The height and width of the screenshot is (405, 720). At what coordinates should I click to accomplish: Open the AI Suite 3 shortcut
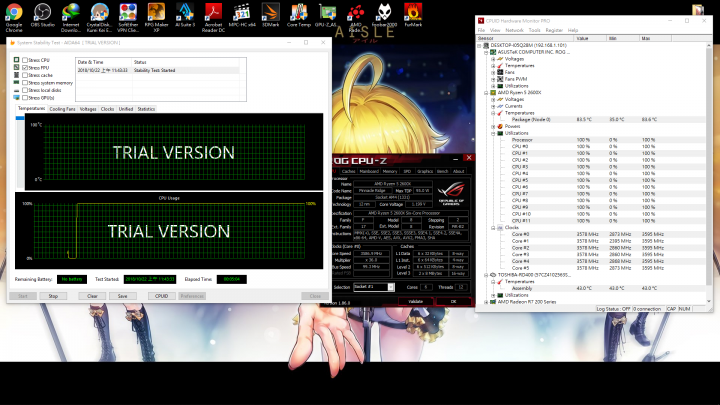[x=185, y=16]
